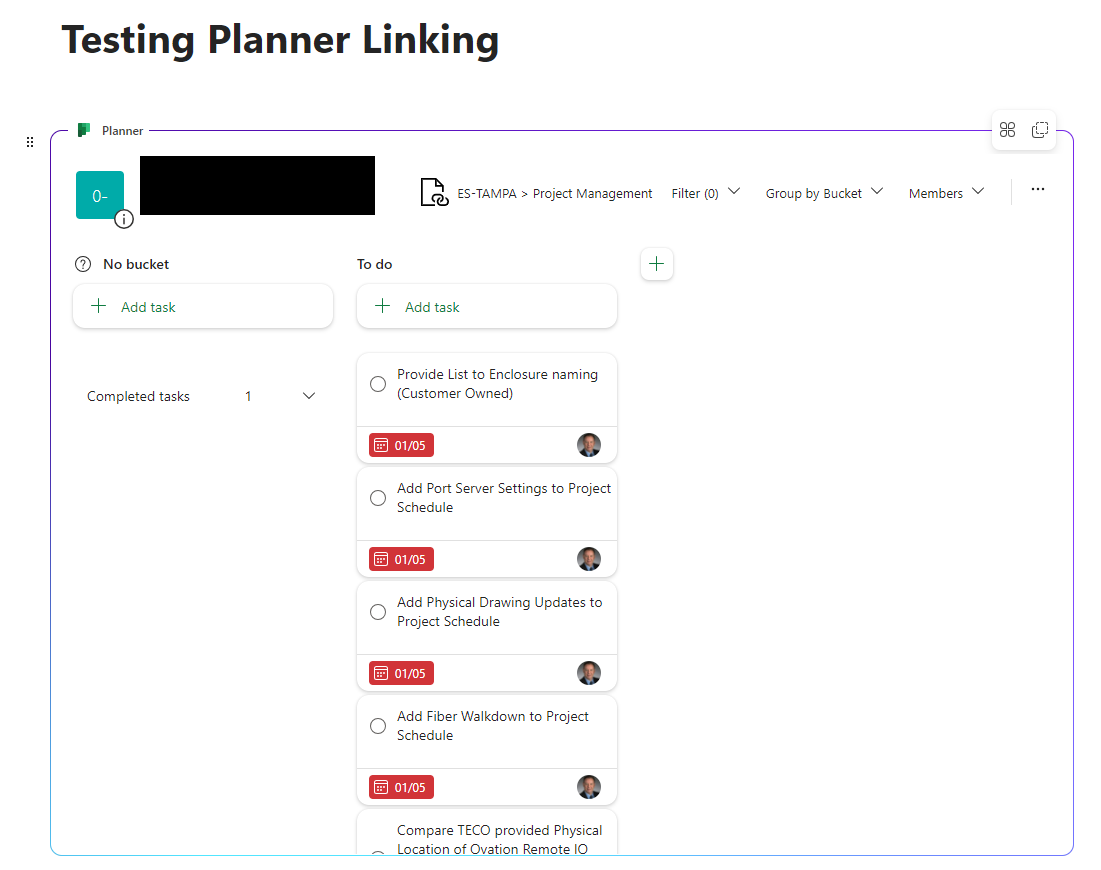Open the Members dropdown menu

[947, 192]
